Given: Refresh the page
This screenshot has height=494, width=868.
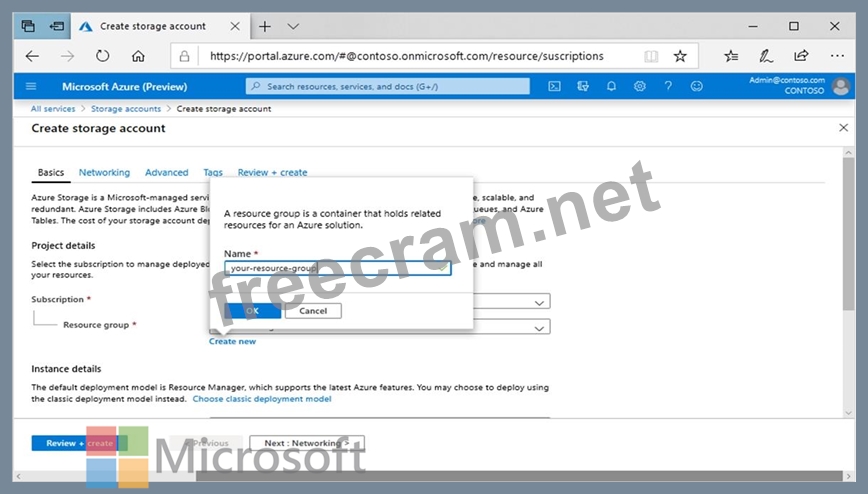Looking at the screenshot, I should coord(102,56).
